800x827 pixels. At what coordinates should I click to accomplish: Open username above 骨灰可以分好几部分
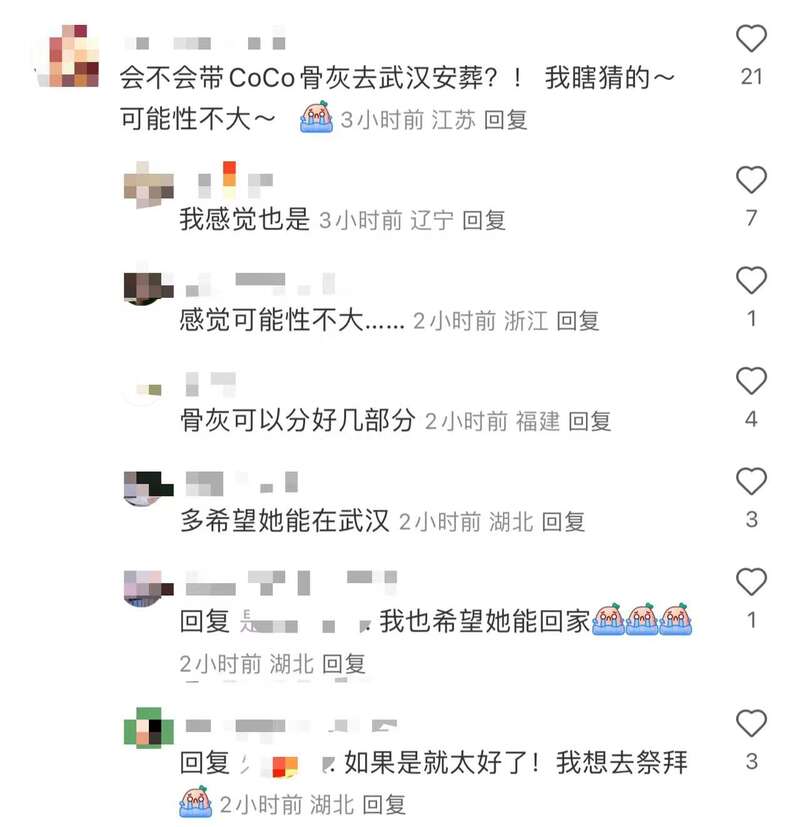tap(210, 384)
